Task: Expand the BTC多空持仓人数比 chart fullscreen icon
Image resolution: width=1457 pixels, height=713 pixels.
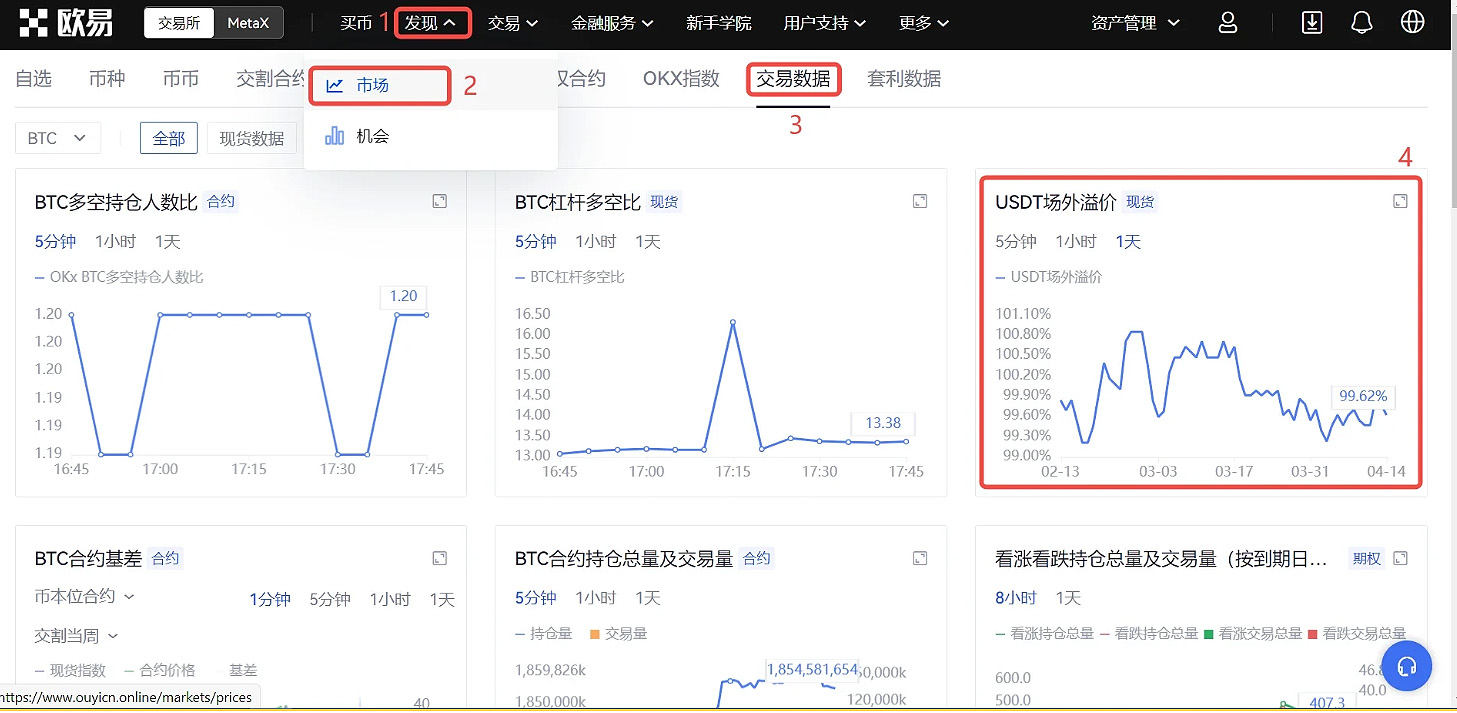Action: point(439,202)
